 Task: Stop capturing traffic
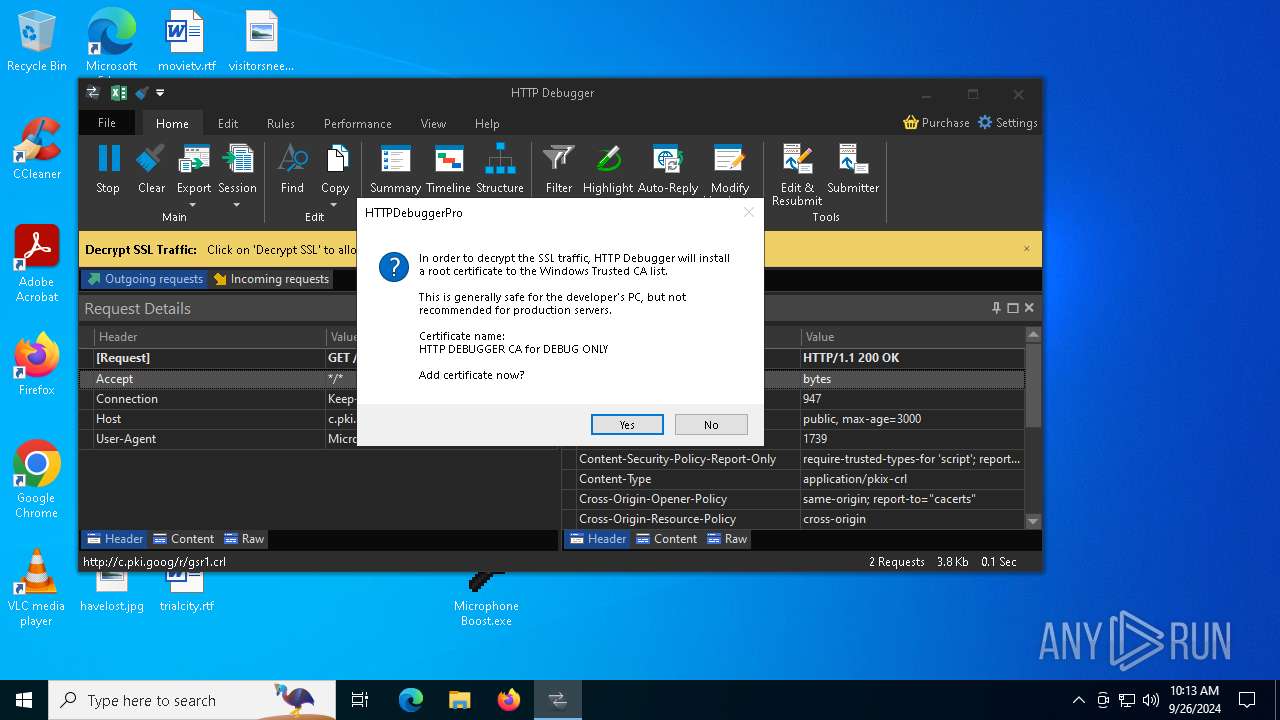[x=108, y=169]
